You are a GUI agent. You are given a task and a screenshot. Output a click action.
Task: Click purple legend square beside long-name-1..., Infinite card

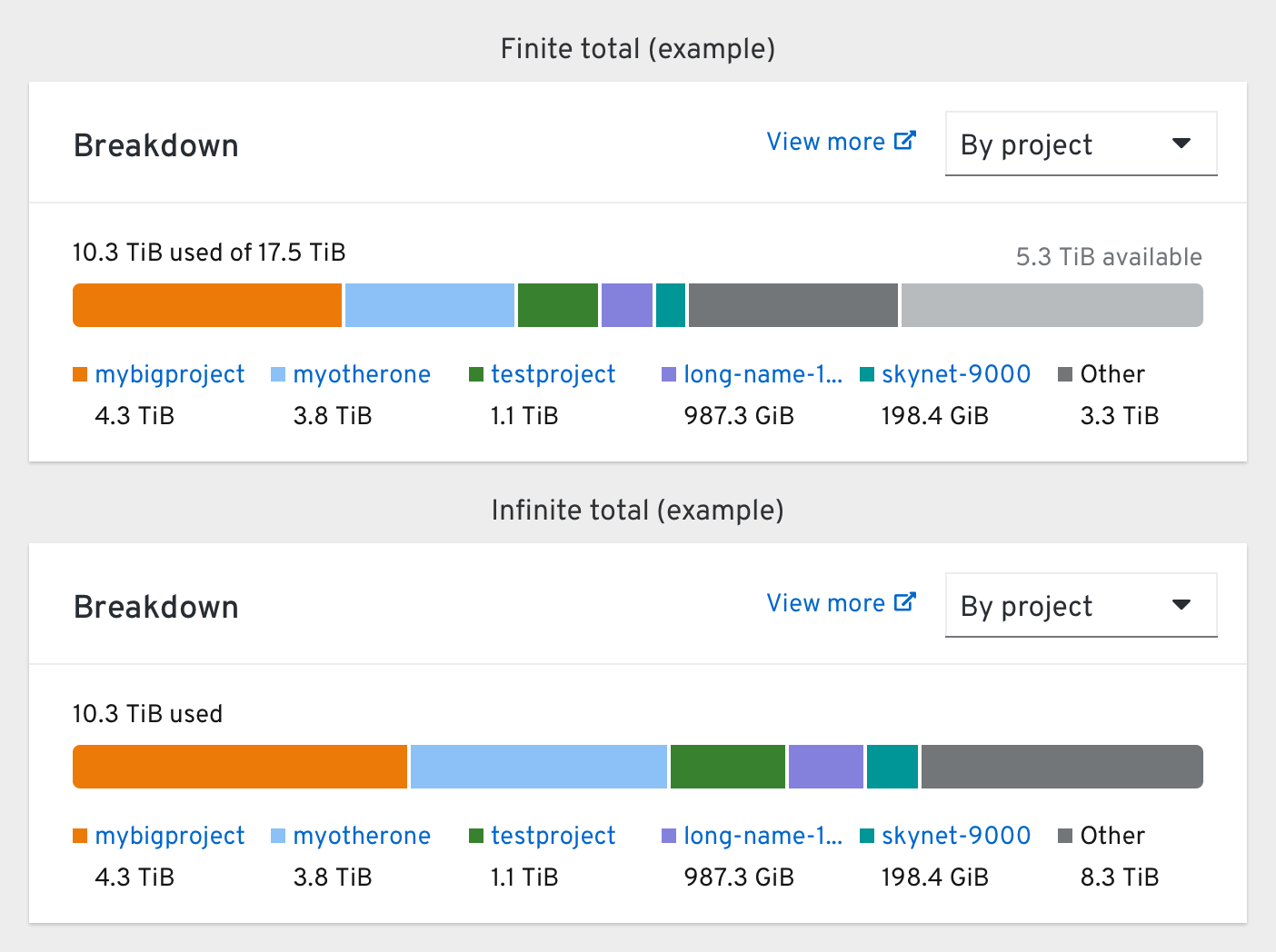pyautogui.click(x=669, y=836)
